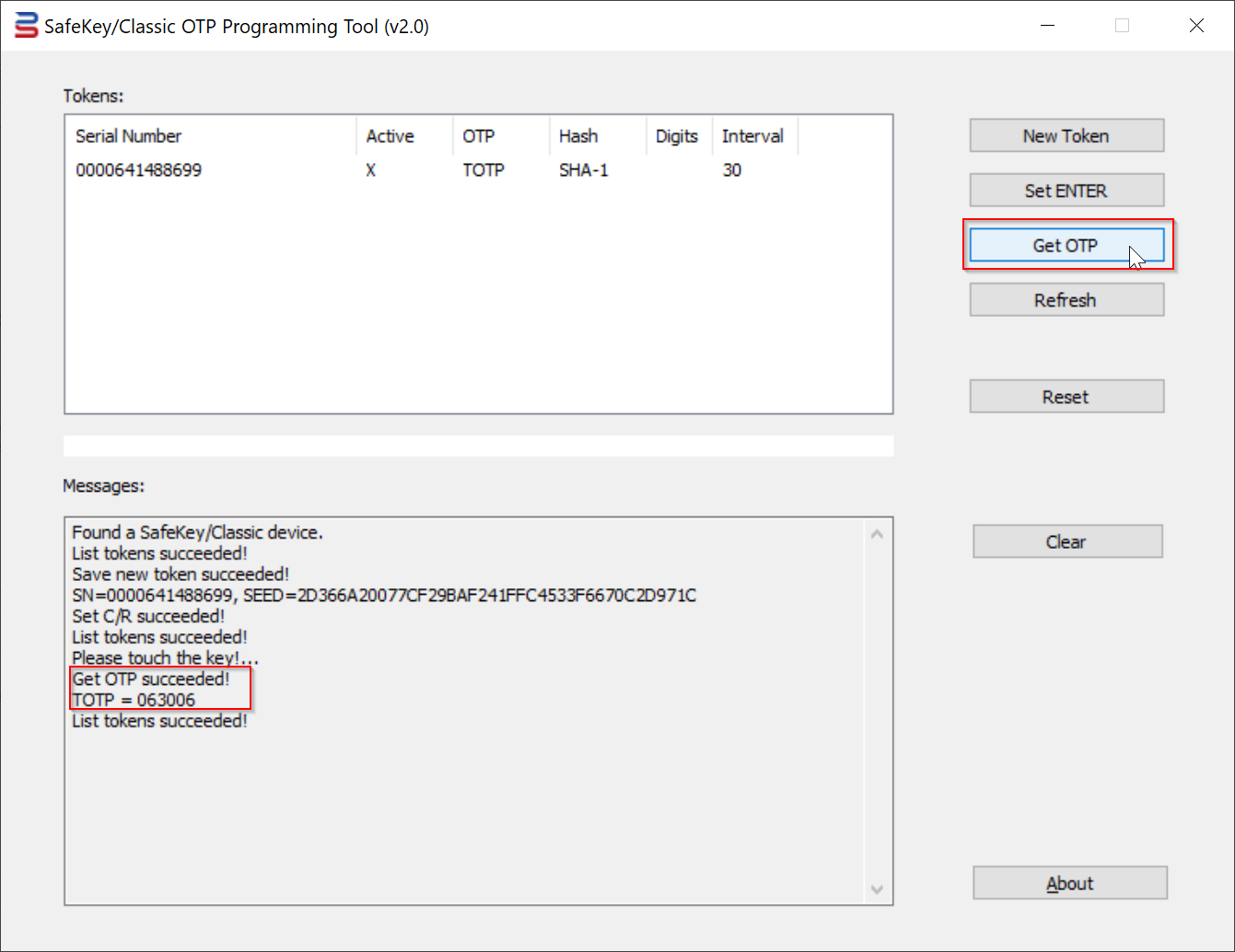The height and width of the screenshot is (952, 1235).
Task: Sort by Serial Number column header
Action: (x=129, y=136)
